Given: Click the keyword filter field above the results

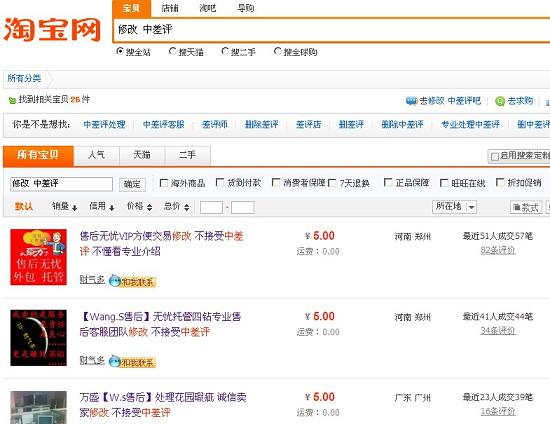Looking at the screenshot, I should tap(61, 184).
